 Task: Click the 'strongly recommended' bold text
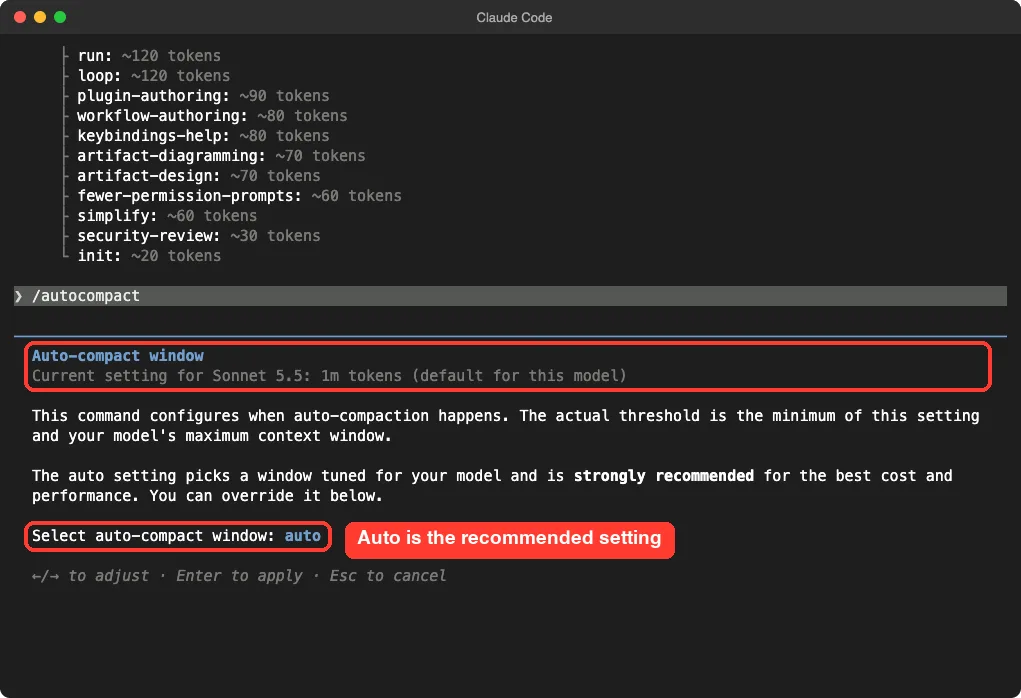coord(664,476)
